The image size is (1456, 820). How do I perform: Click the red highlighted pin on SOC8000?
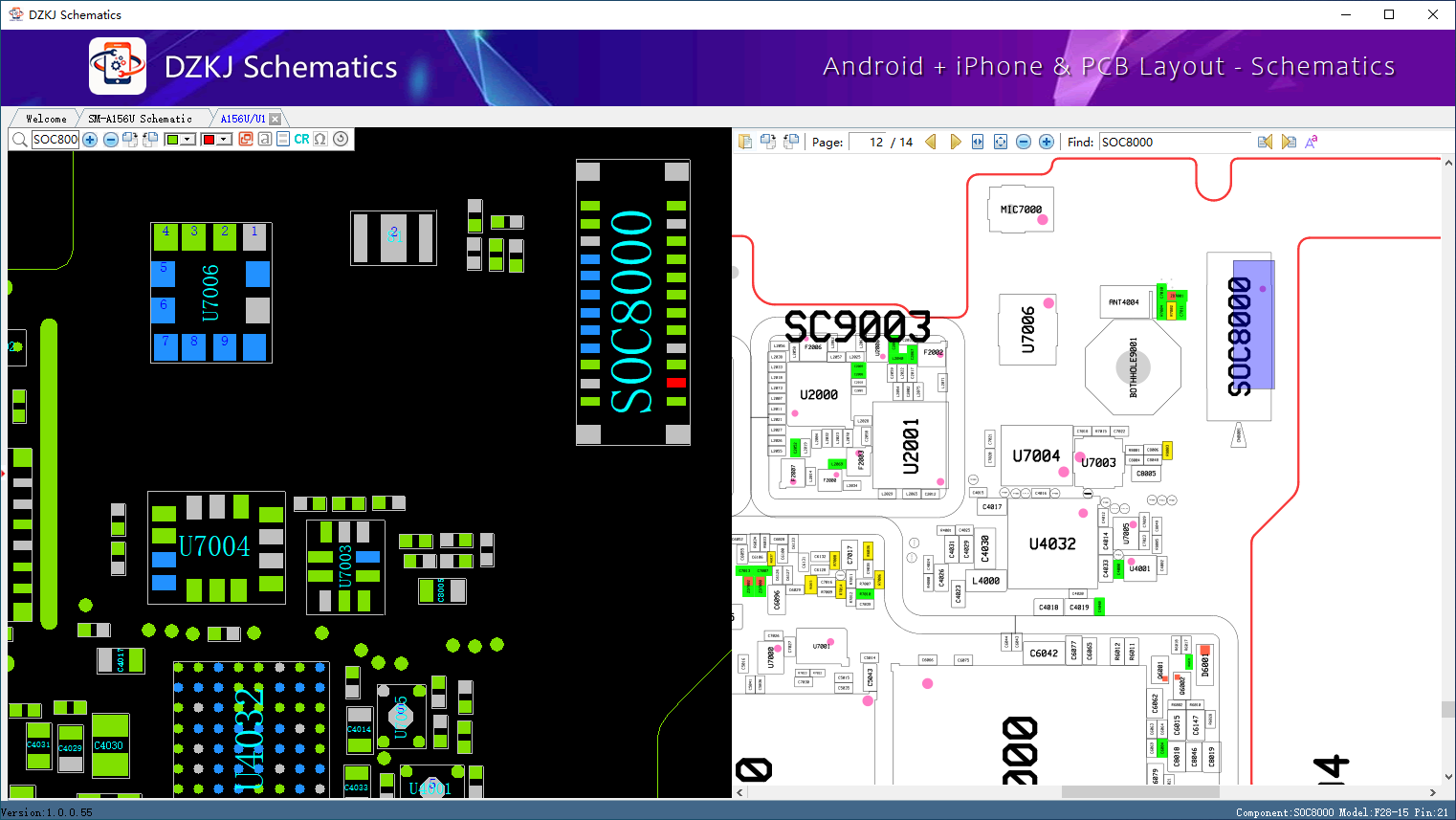pos(676,383)
